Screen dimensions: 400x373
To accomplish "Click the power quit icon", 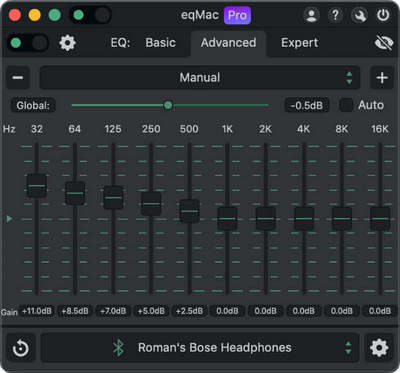I will [x=383, y=15].
